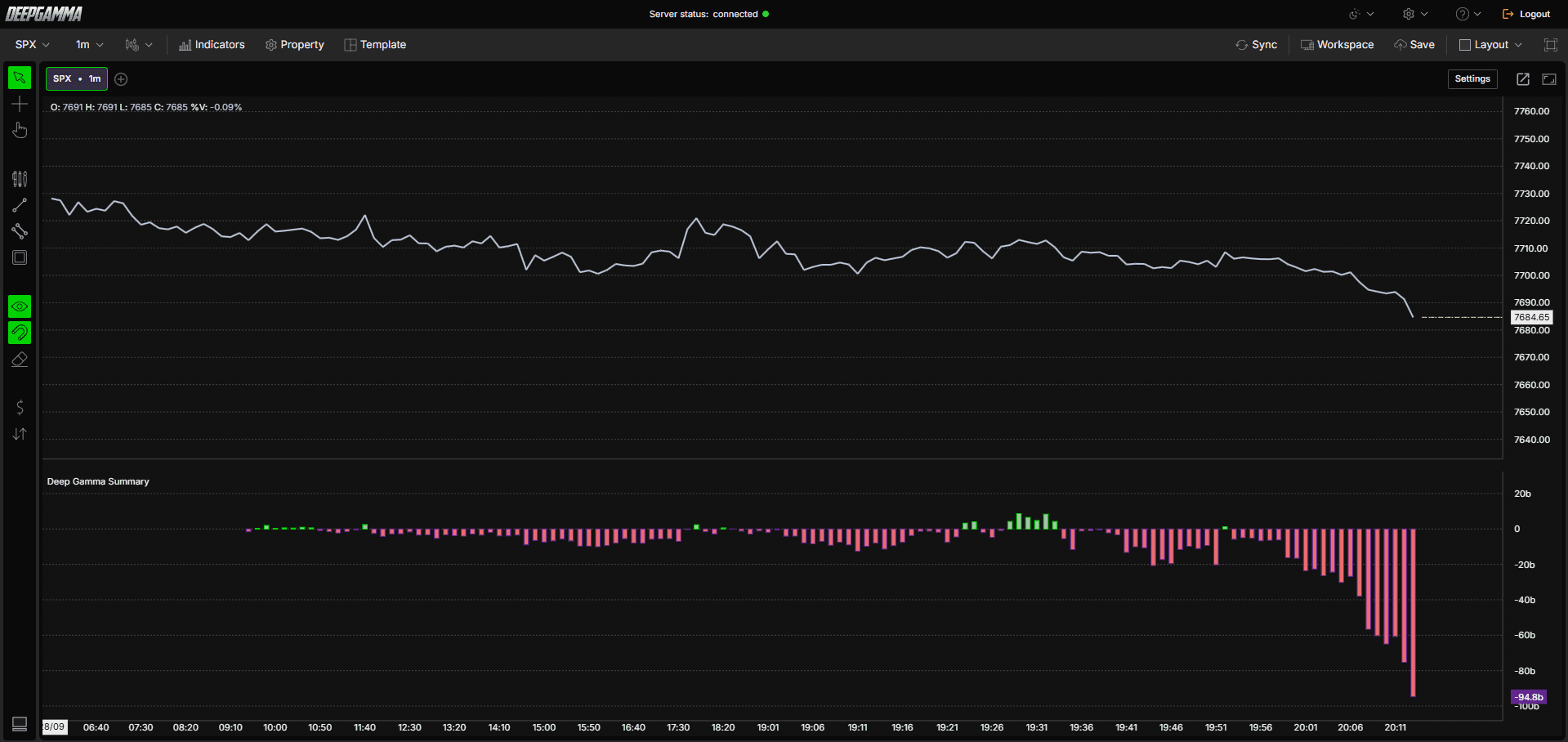The image size is (1568, 742).
Task: Save the chart to cloud
Action: [1414, 45]
